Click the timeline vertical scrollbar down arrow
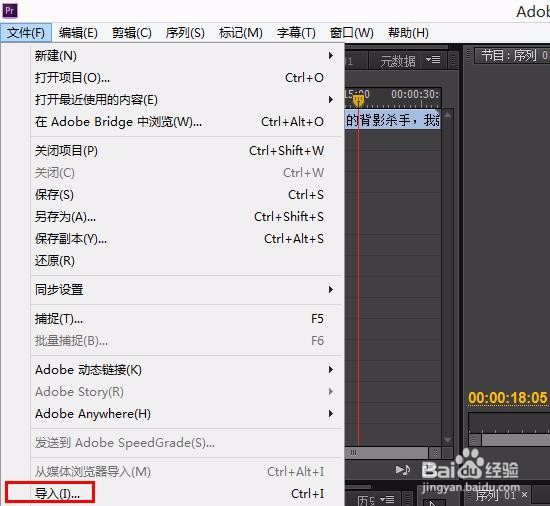Screen dimensions: 550x506 pyautogui.click(x=448, y=440)
